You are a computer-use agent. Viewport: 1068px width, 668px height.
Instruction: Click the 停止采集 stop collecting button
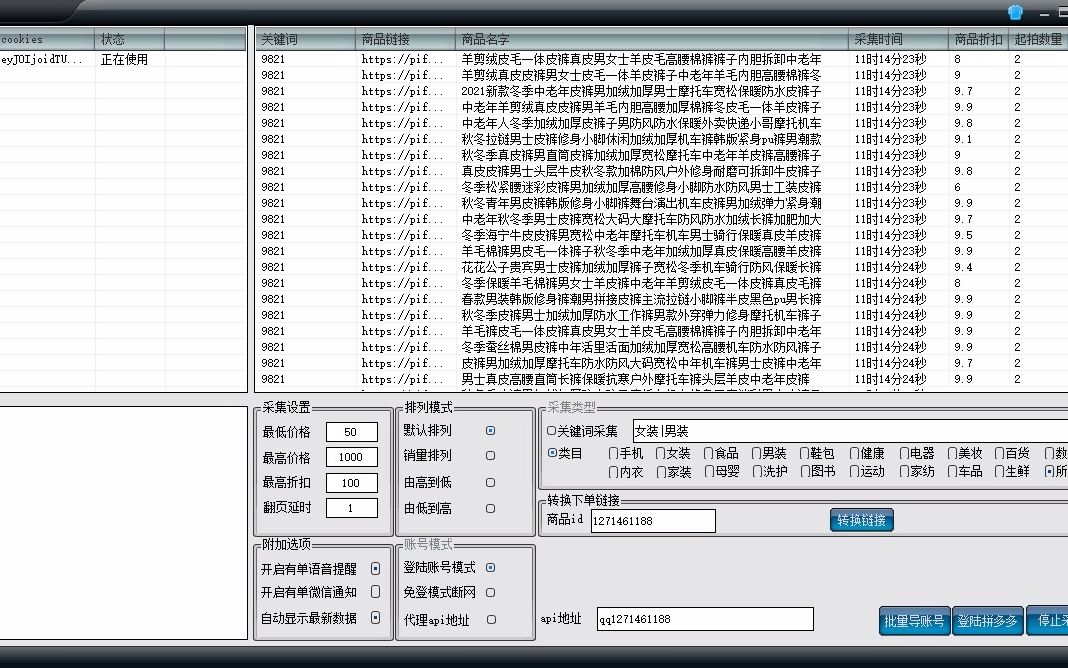1048,619
